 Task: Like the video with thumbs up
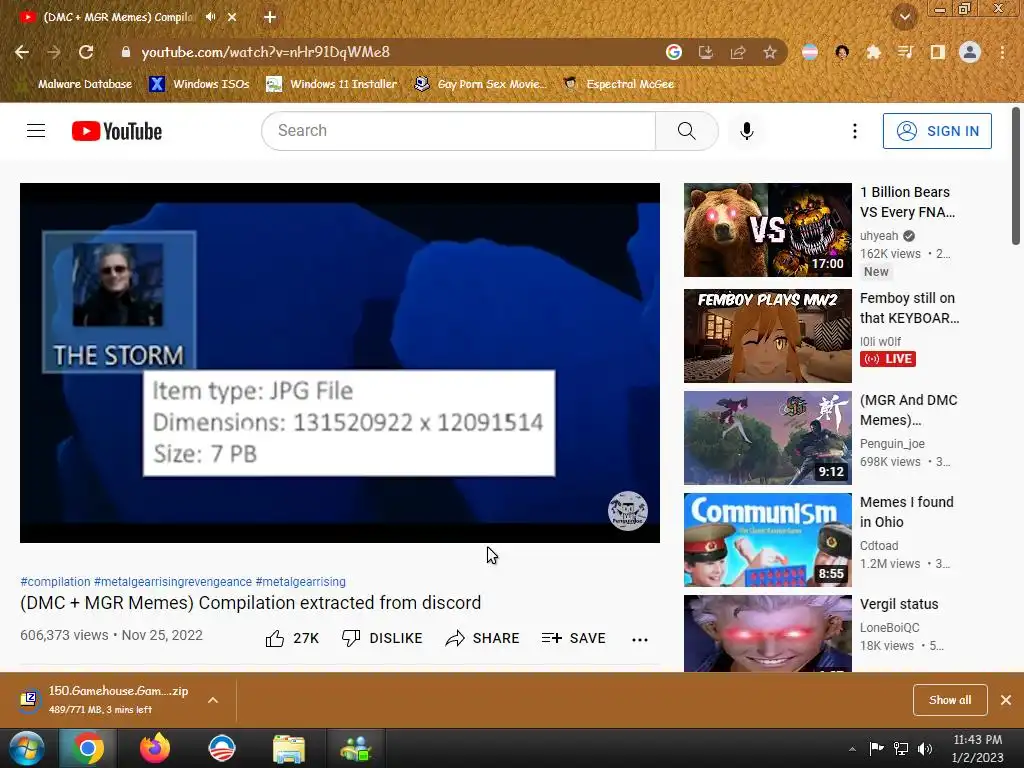pos(293,638)
